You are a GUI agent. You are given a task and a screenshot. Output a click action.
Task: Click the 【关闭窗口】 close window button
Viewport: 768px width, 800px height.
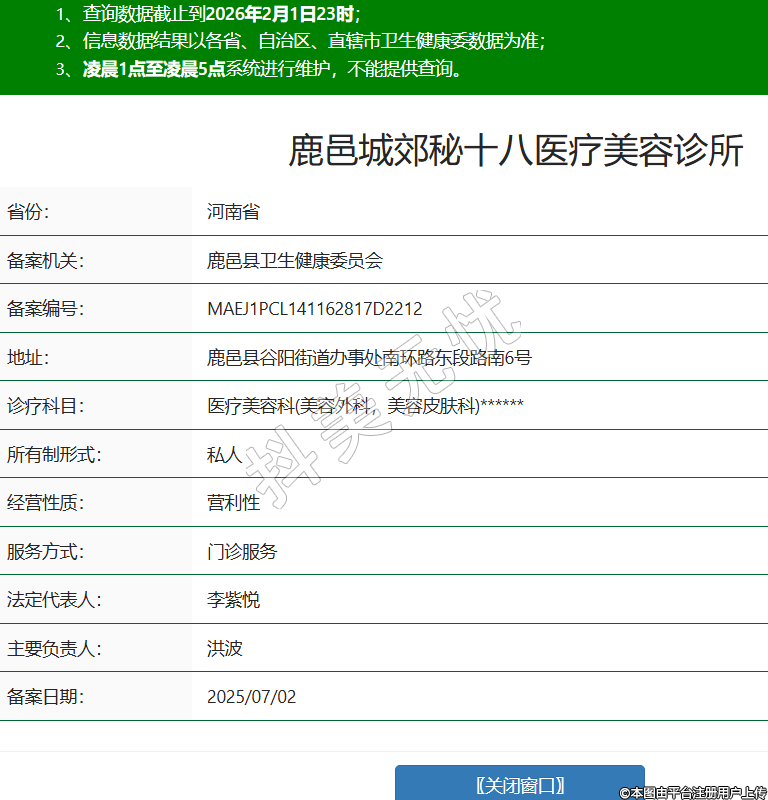pos(519,784)
